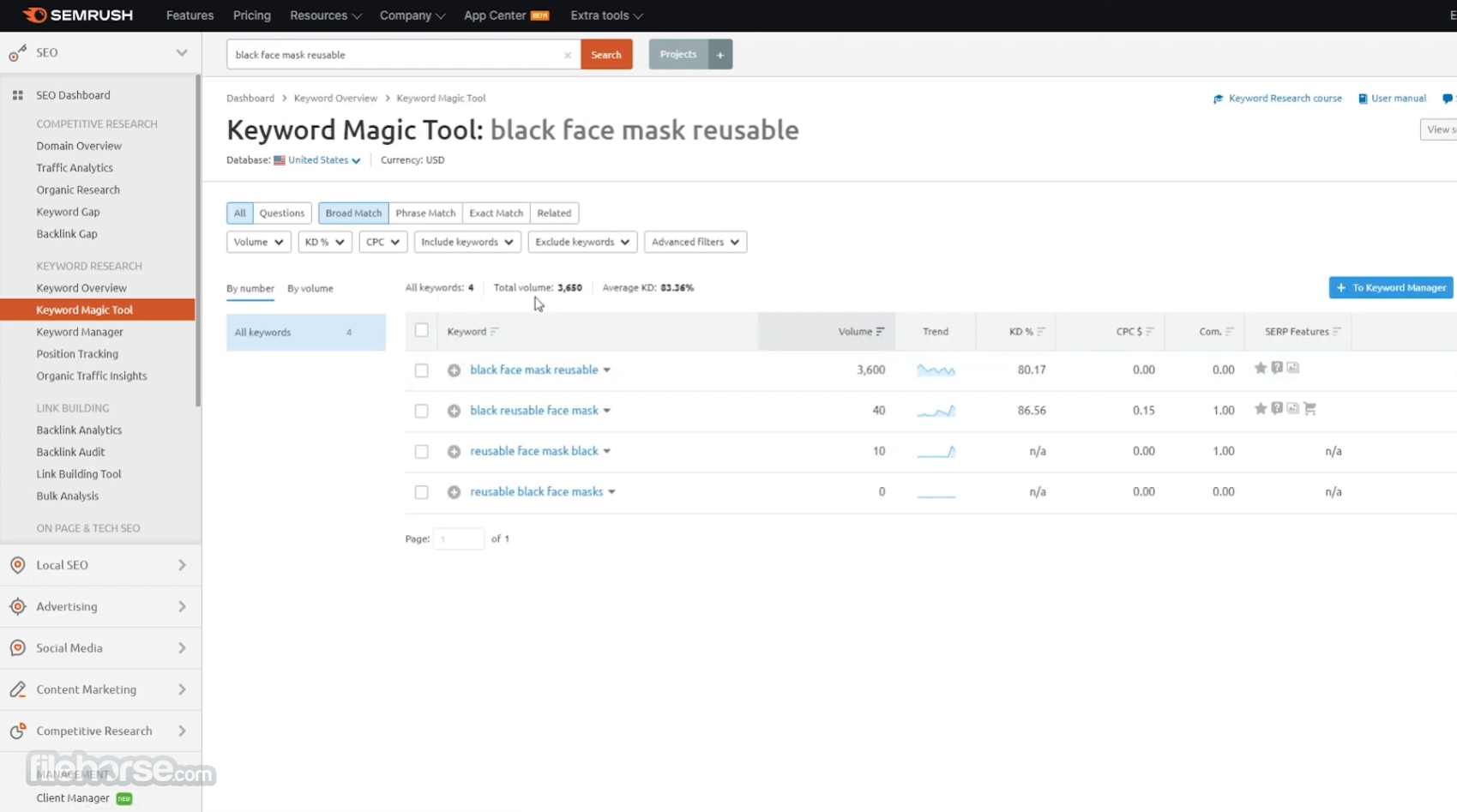Click the image SERP feature for 'black face mask reusable'

tap(1293, 368)
